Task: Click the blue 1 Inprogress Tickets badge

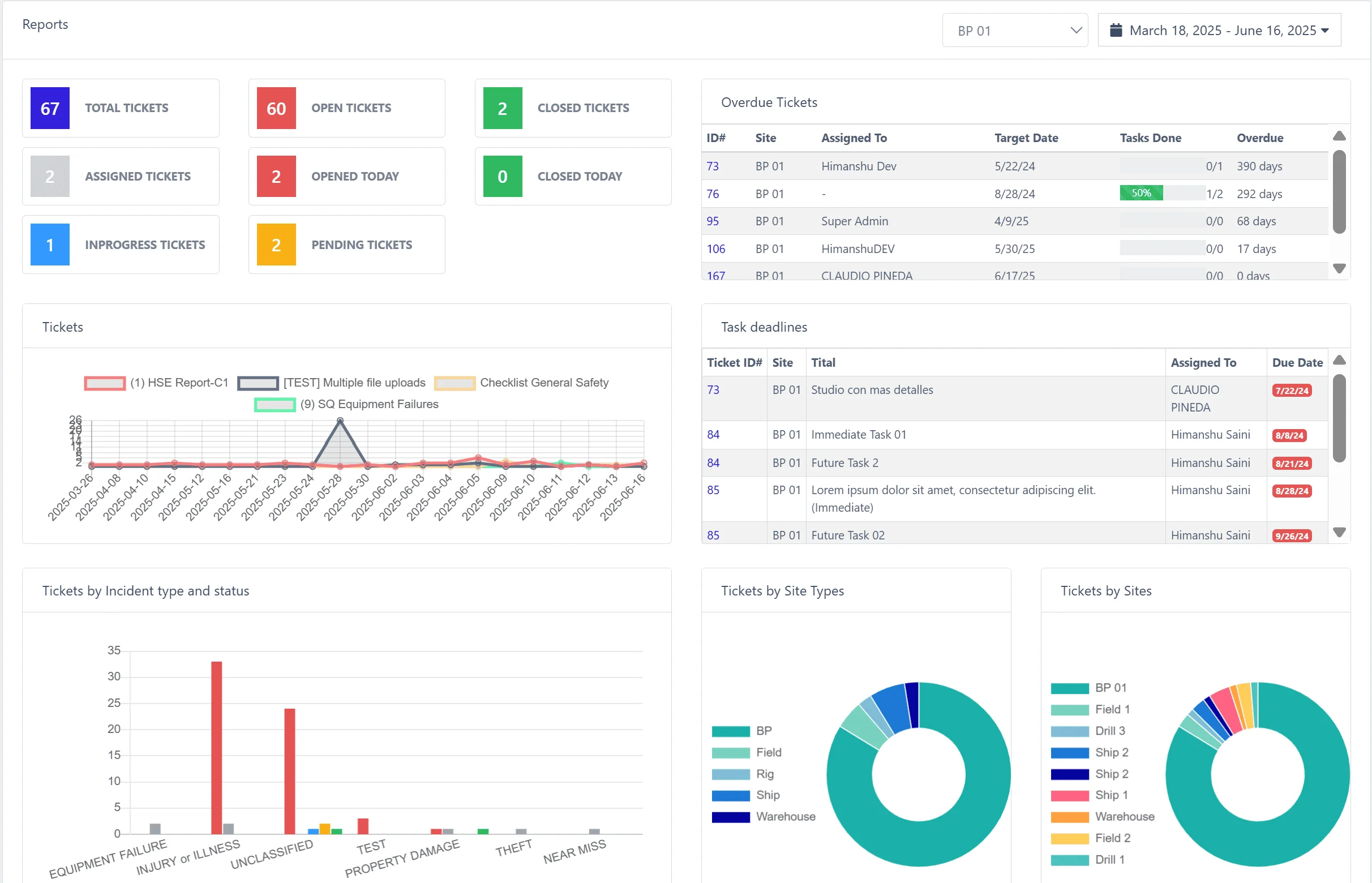Action: (x=50, y=245)
